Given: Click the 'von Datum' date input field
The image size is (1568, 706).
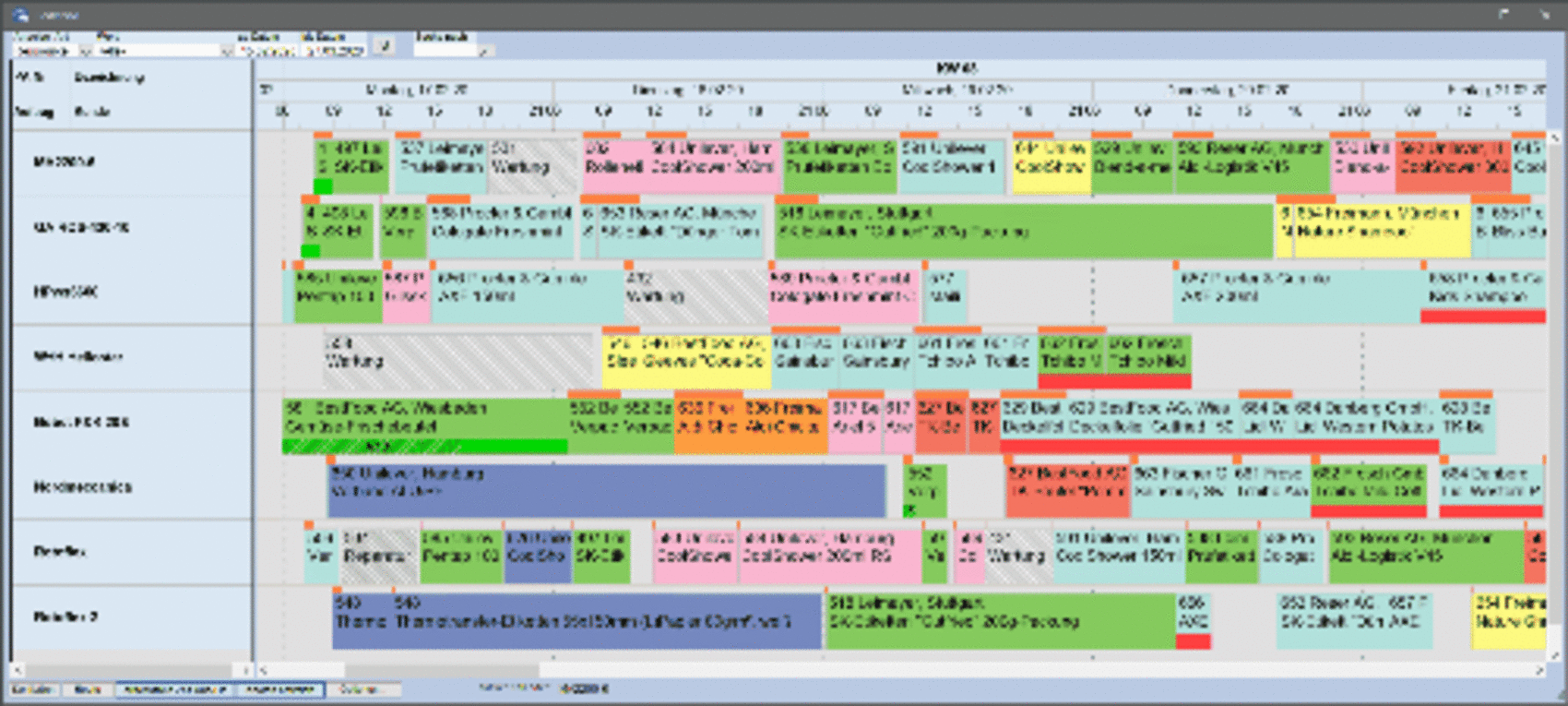Looking at the screenshot, I should click(x=266, y=52).
